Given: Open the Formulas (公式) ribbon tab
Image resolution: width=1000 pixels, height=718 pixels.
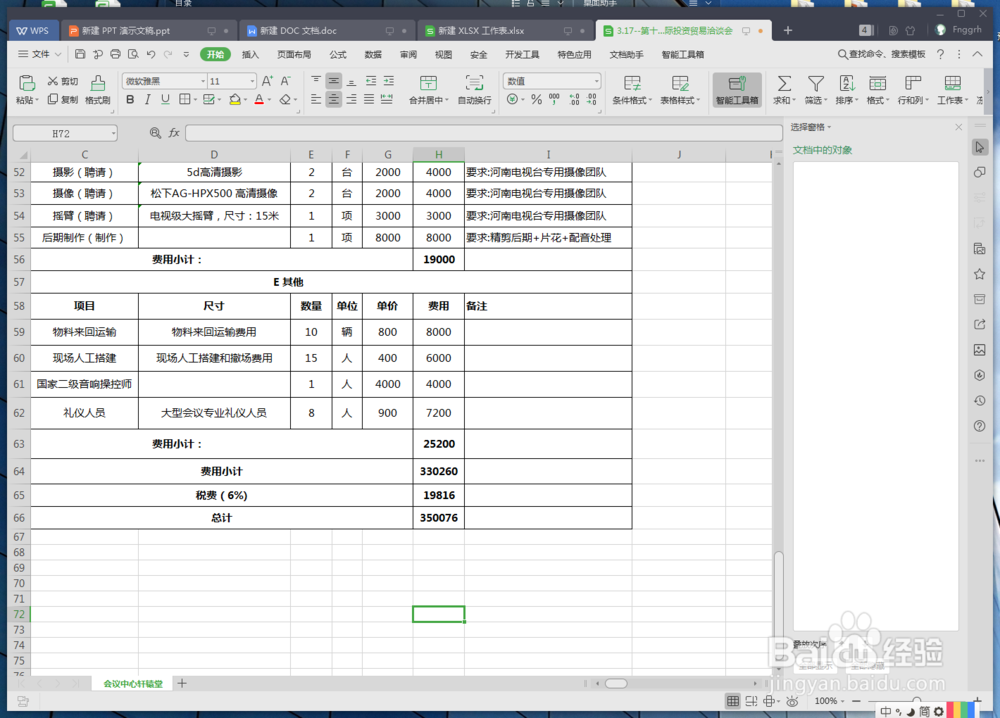Looking at the screenshot, I should click(x=338, y=55).
